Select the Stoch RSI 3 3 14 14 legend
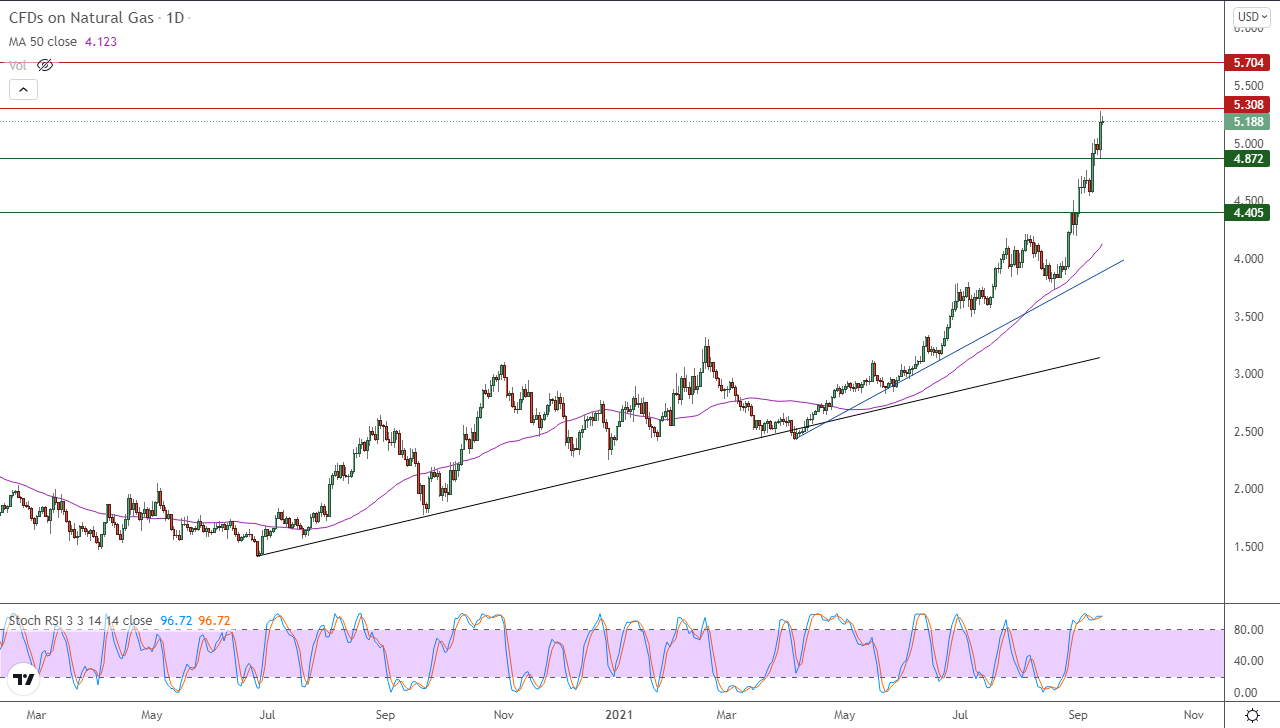The width and height of the screenshot is (1280, 728). [80, 621]
